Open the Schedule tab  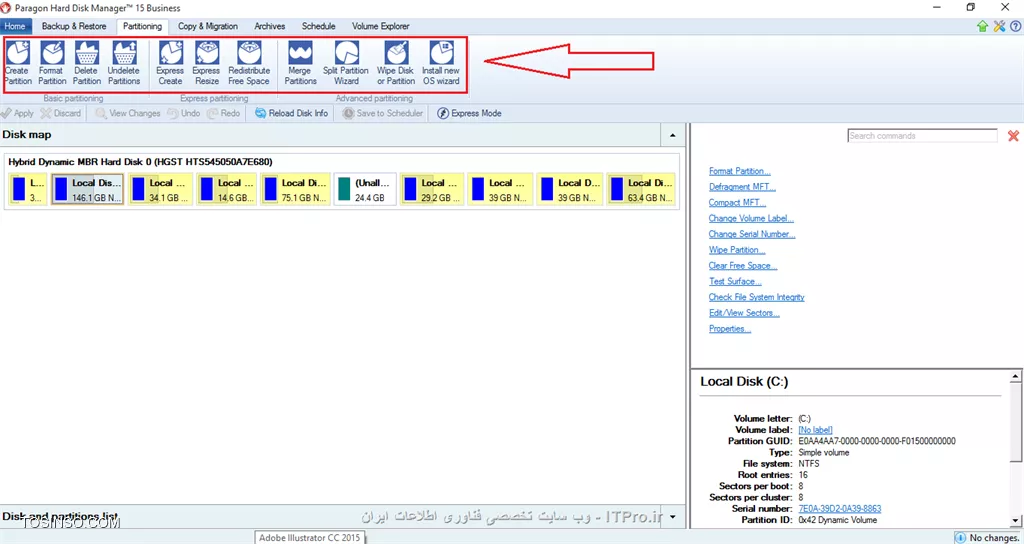click(x=319, y=26)
